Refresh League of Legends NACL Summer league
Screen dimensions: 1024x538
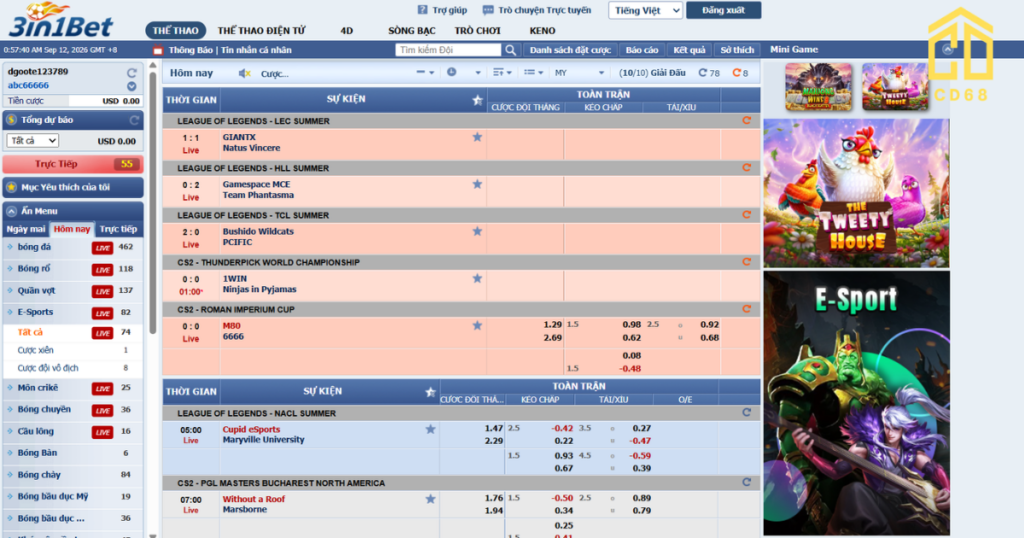coord(746,413)
